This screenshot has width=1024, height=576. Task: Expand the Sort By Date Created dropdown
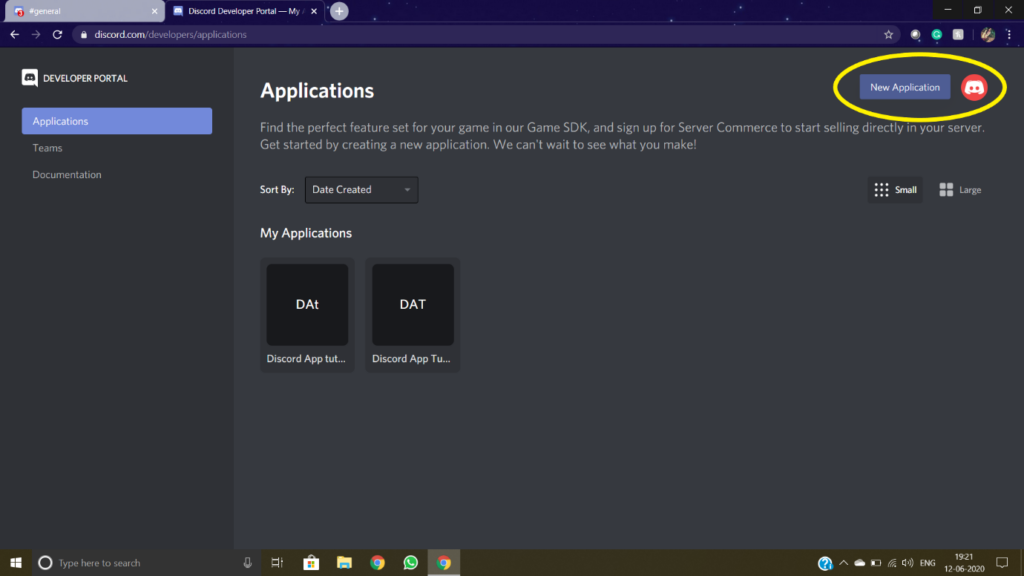(361, 189)
